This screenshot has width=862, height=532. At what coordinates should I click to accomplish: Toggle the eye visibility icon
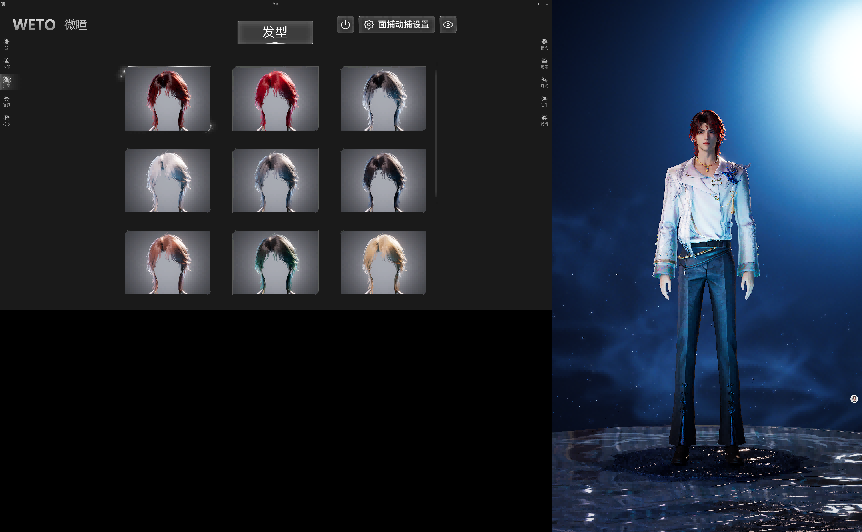click(x=448, y=24)
